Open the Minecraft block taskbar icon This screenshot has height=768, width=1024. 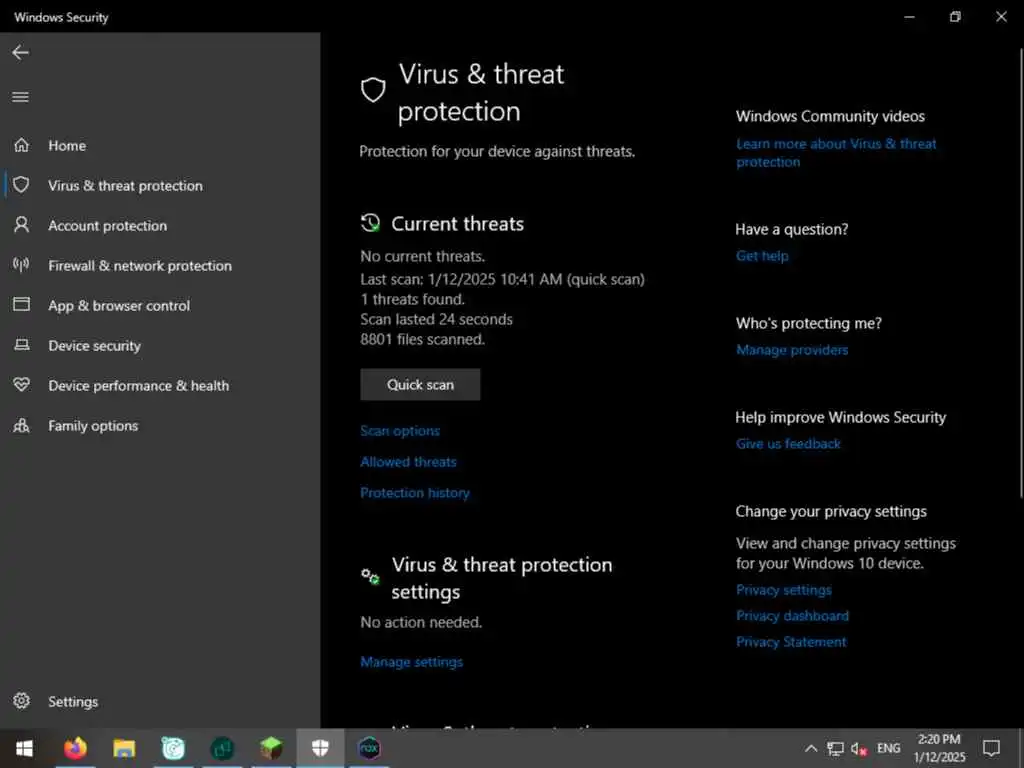click(x=270, y=748)
